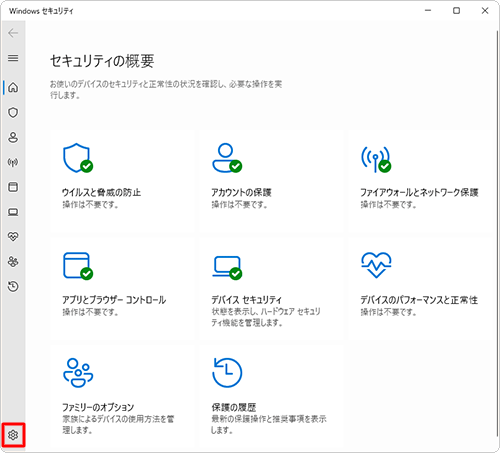The width and height of the screenshot is (500, 453).
Task: Click description text under デバイス セキュリティ
Action: pyautogui.click(x=266, y=317)
